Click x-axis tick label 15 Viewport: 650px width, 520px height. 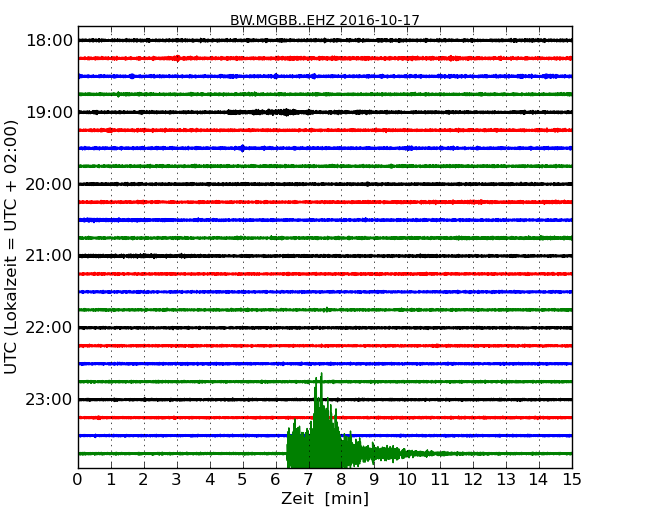tap(572, 480)
